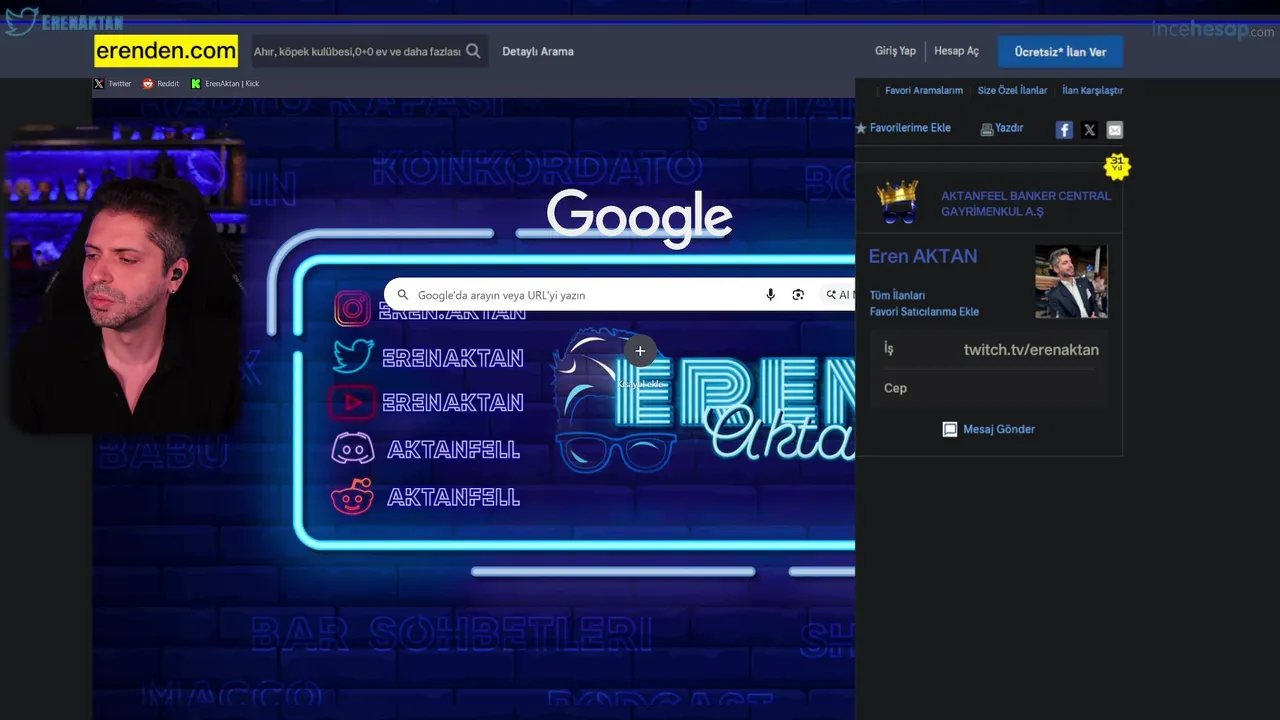Open Favori Aramalarım
1280x720 pixels.
click(x=924, y=90)
